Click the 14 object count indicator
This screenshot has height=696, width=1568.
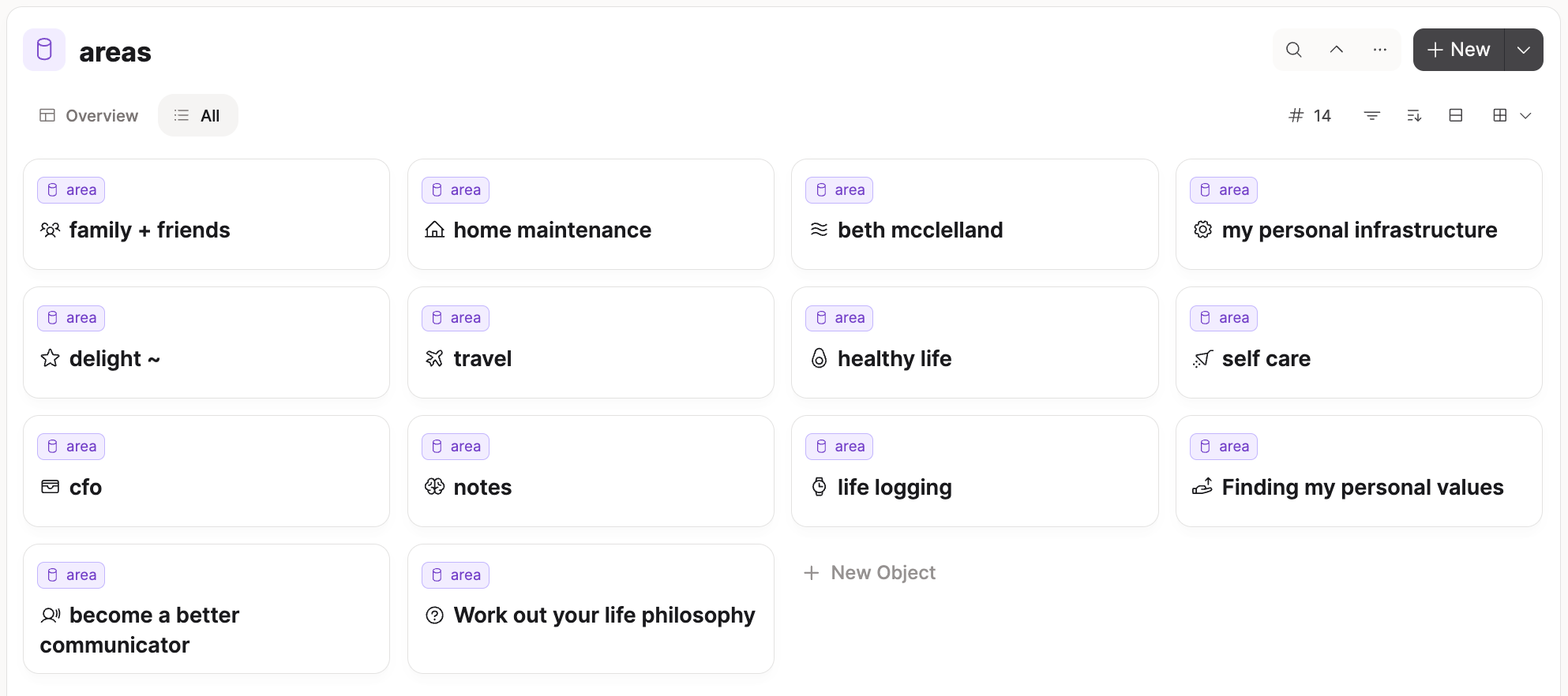coord(1311,115)
